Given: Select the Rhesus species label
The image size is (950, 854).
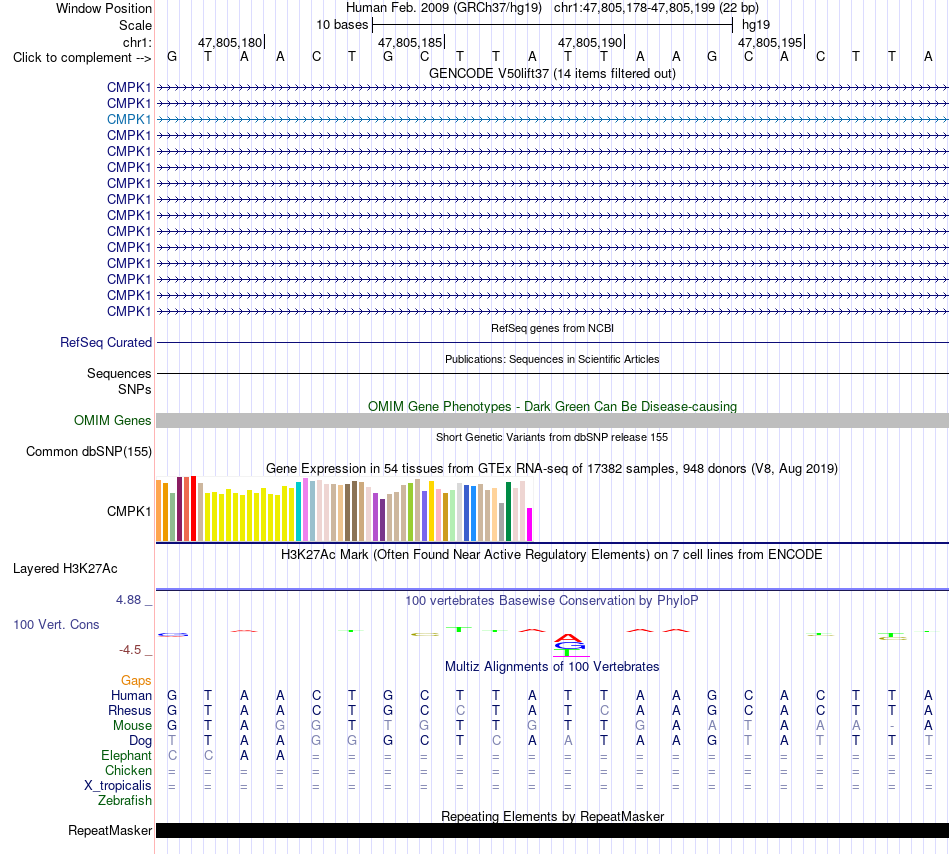Looking at the screenshot, I should pos(130,710).
